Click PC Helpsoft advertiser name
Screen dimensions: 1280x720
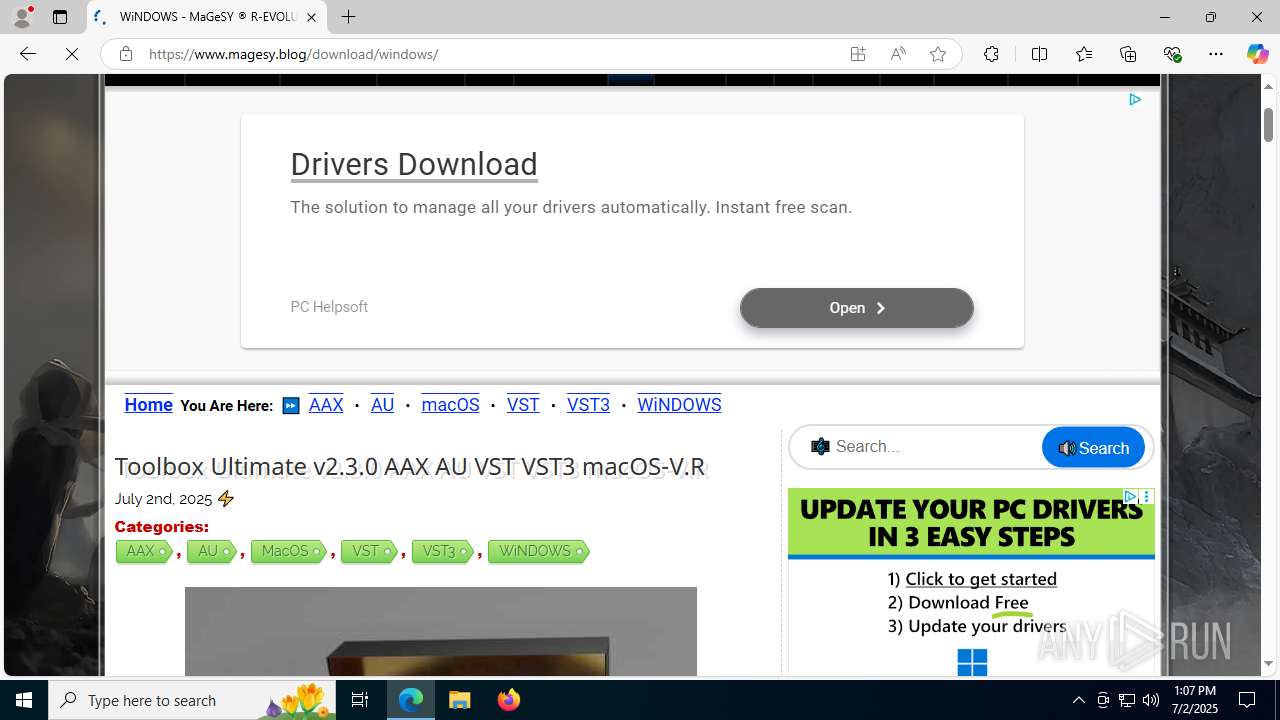[329, 307]
